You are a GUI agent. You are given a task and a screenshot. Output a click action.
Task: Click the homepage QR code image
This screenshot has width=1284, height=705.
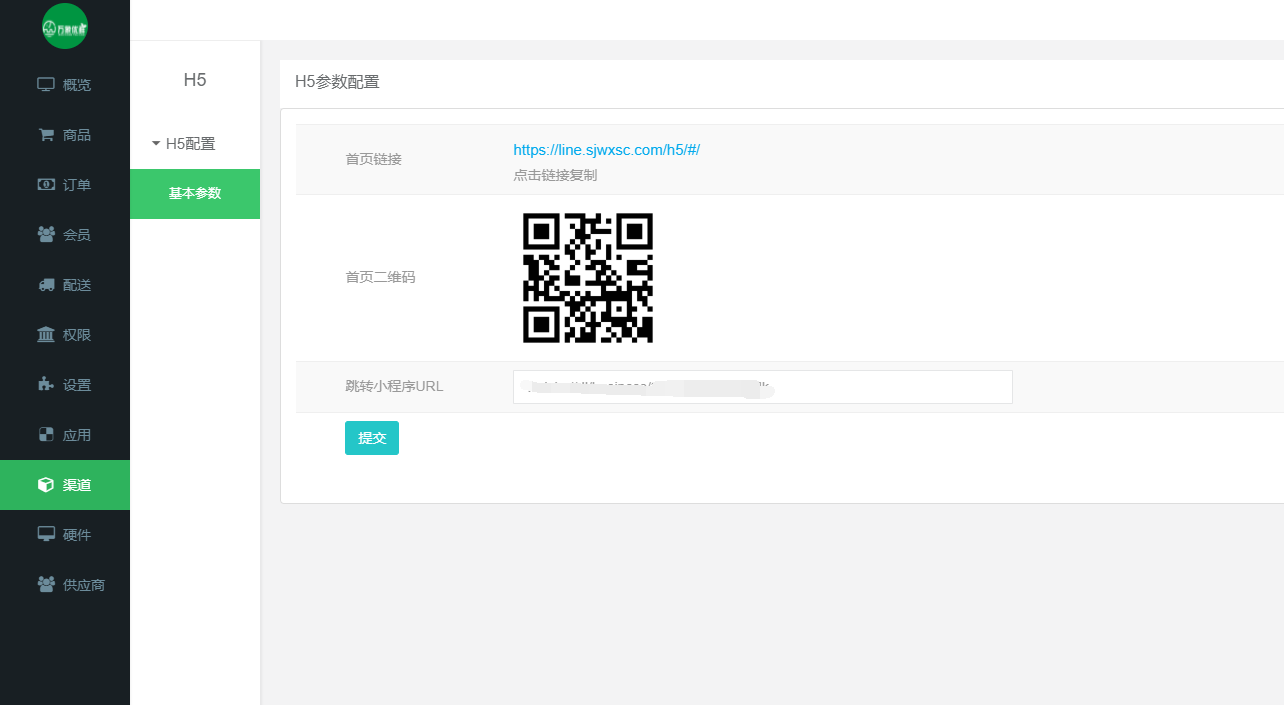[588, 278]
